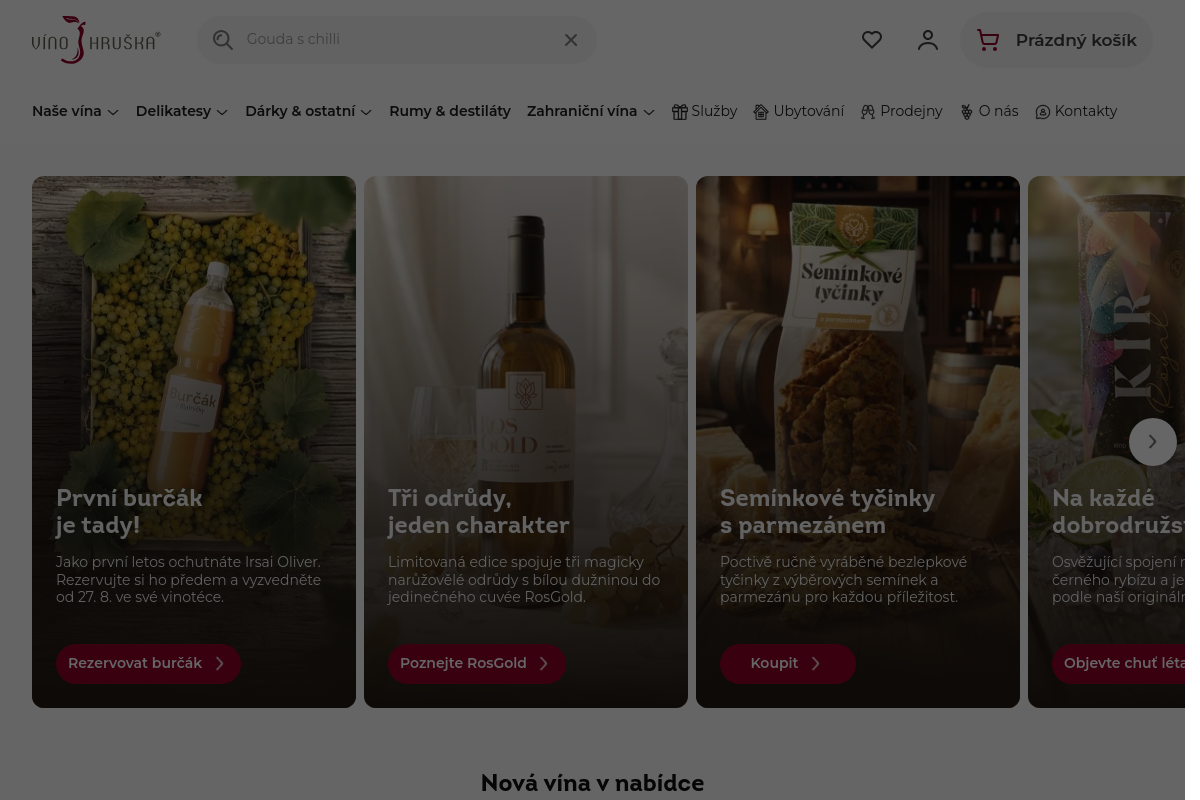
Task: Open the wishlist heart icon
Action: click(872, 40)
